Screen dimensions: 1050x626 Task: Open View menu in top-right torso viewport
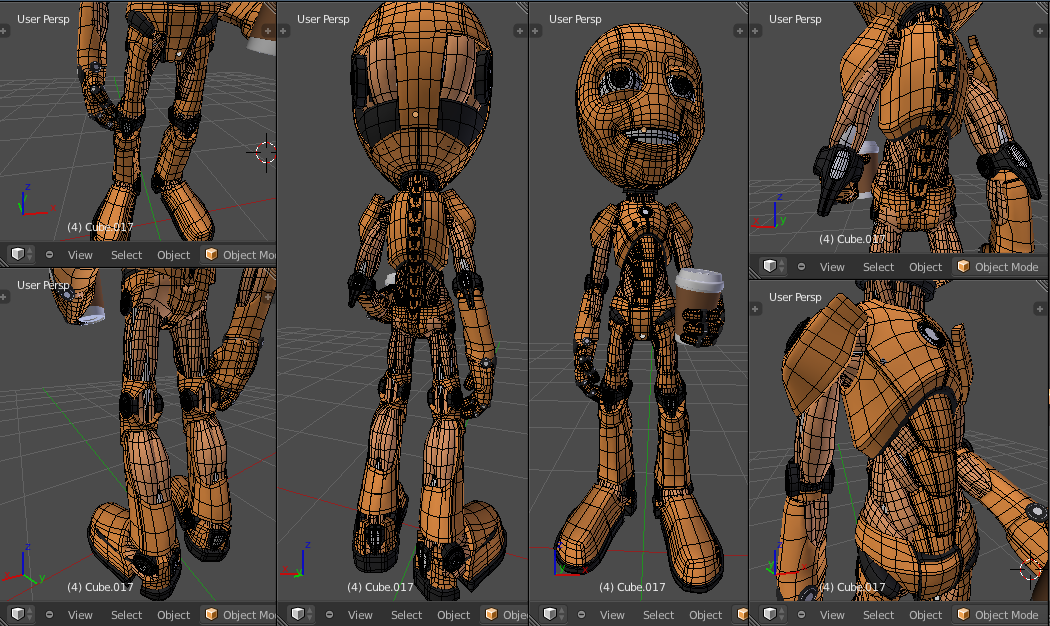coord(832,267)
